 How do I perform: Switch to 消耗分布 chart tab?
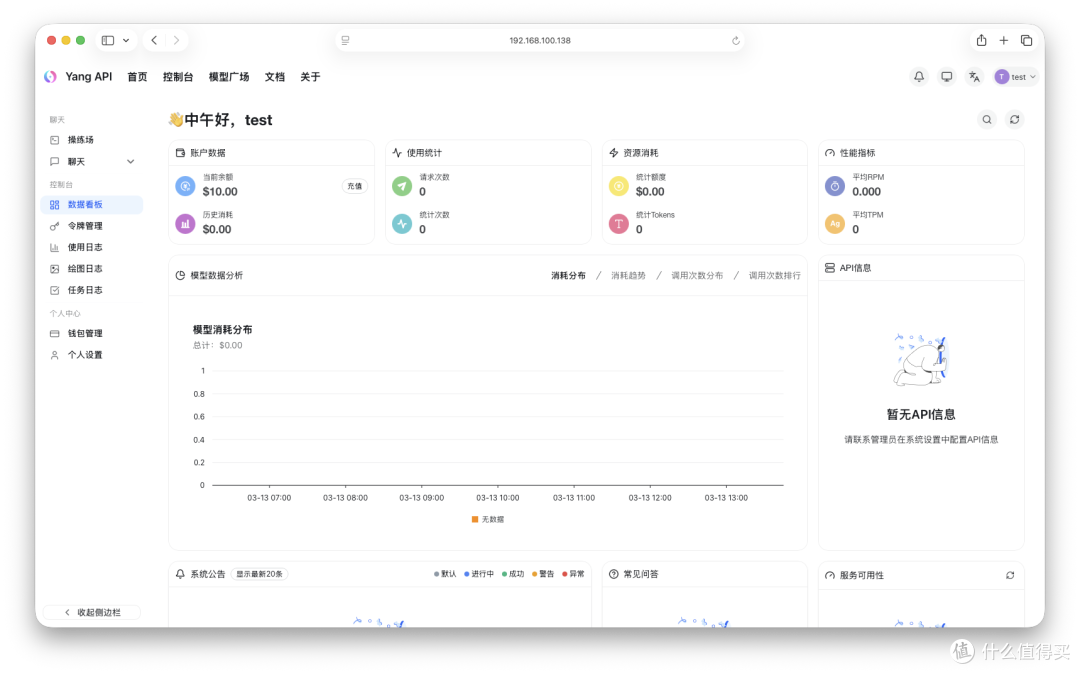[568, 275]
